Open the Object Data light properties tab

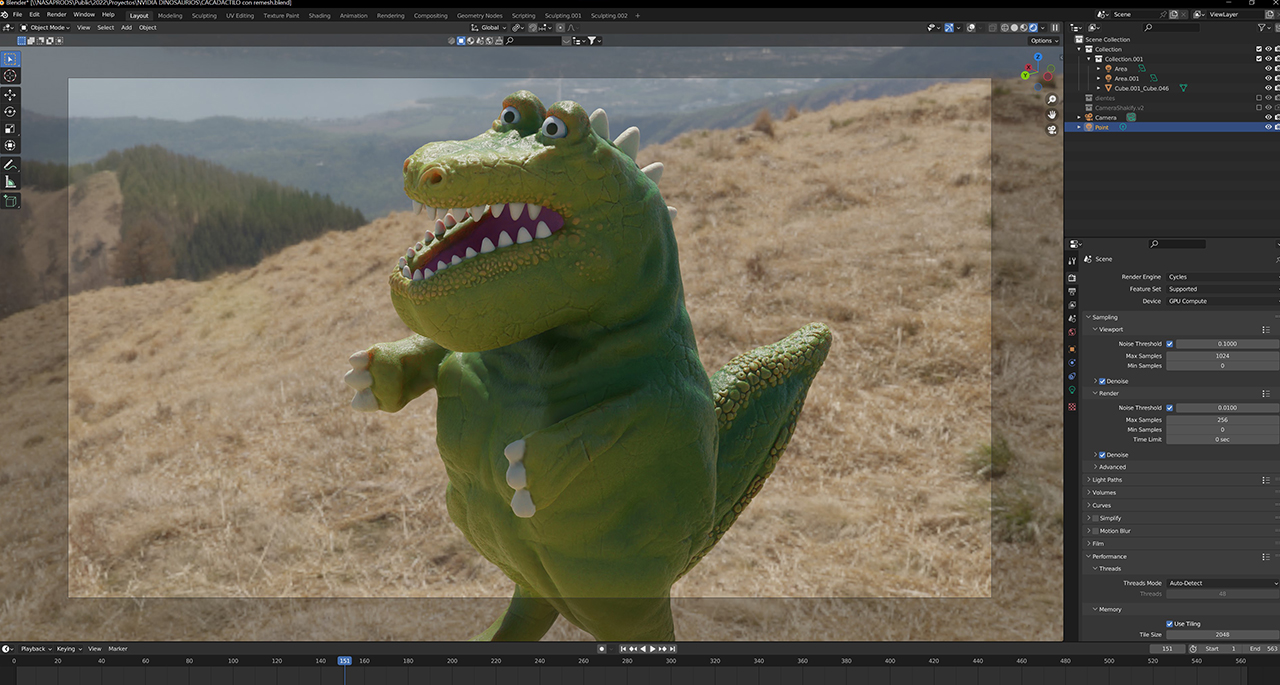point(1072,390)
